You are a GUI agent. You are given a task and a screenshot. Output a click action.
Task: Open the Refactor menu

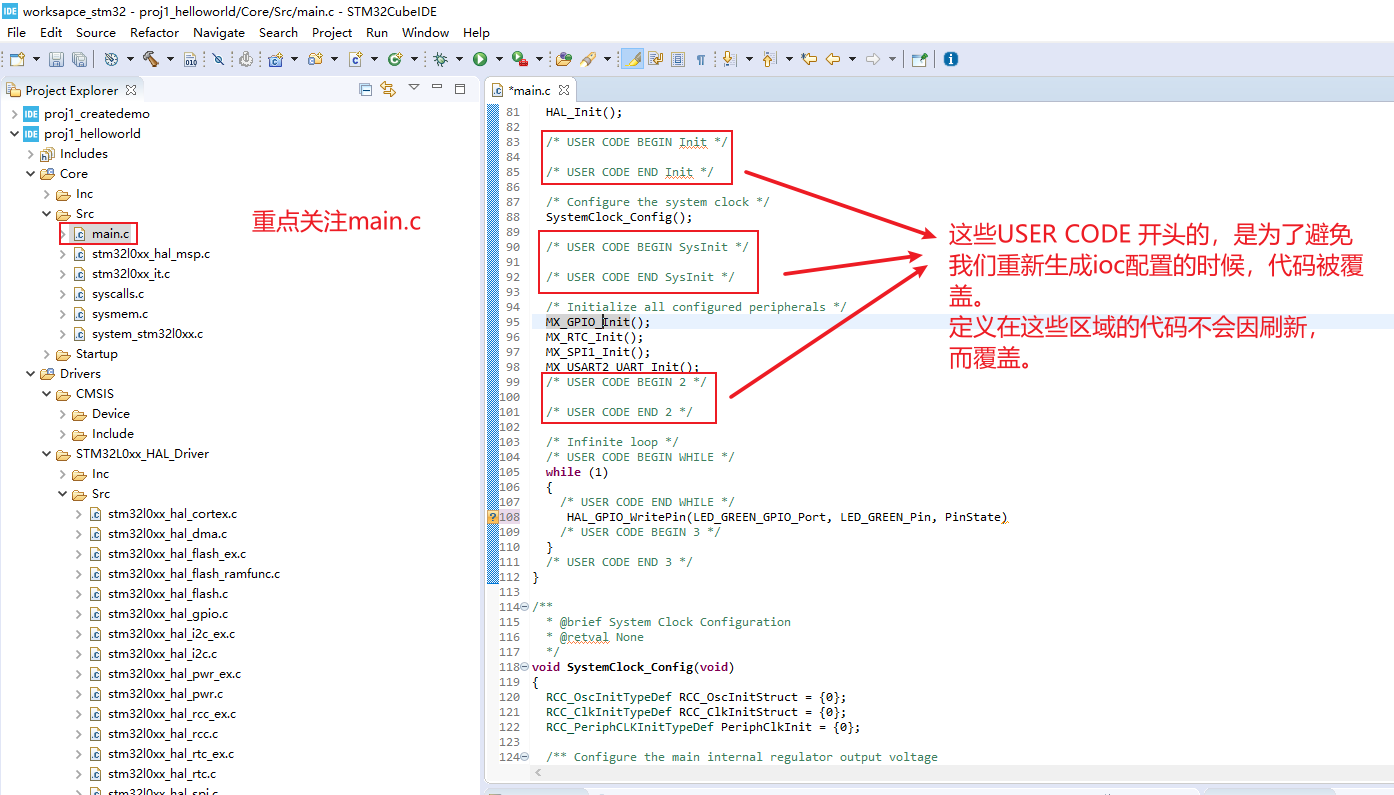155,32
